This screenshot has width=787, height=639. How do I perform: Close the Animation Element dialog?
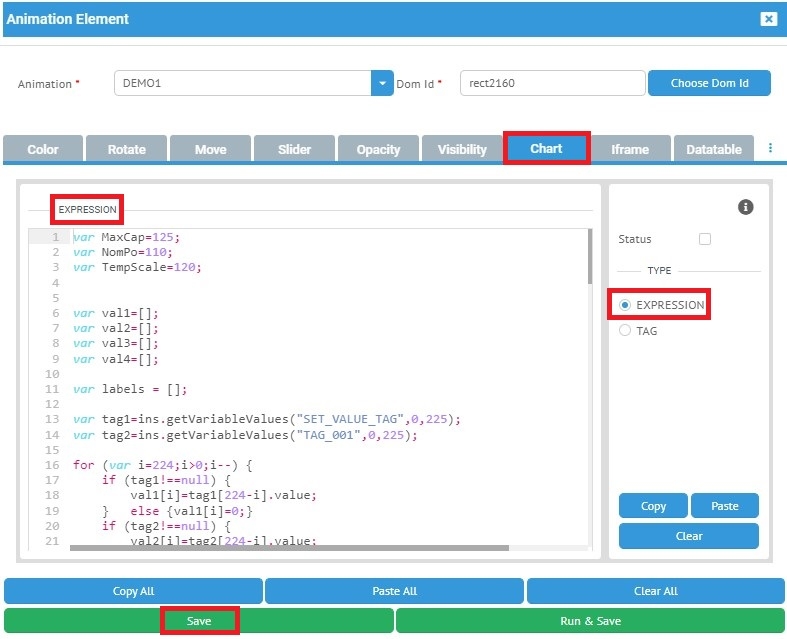point(768,19)
